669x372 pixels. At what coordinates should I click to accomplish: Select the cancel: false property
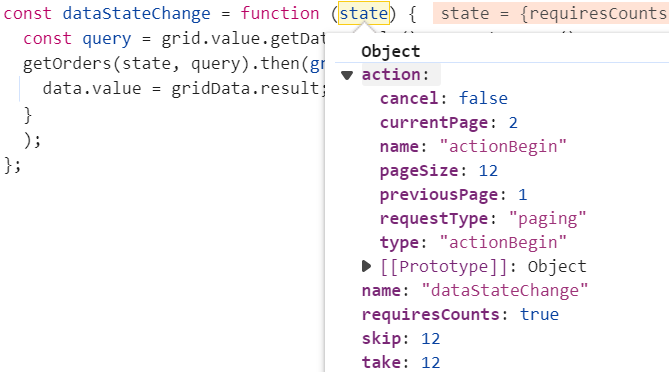tap(444, 99)
